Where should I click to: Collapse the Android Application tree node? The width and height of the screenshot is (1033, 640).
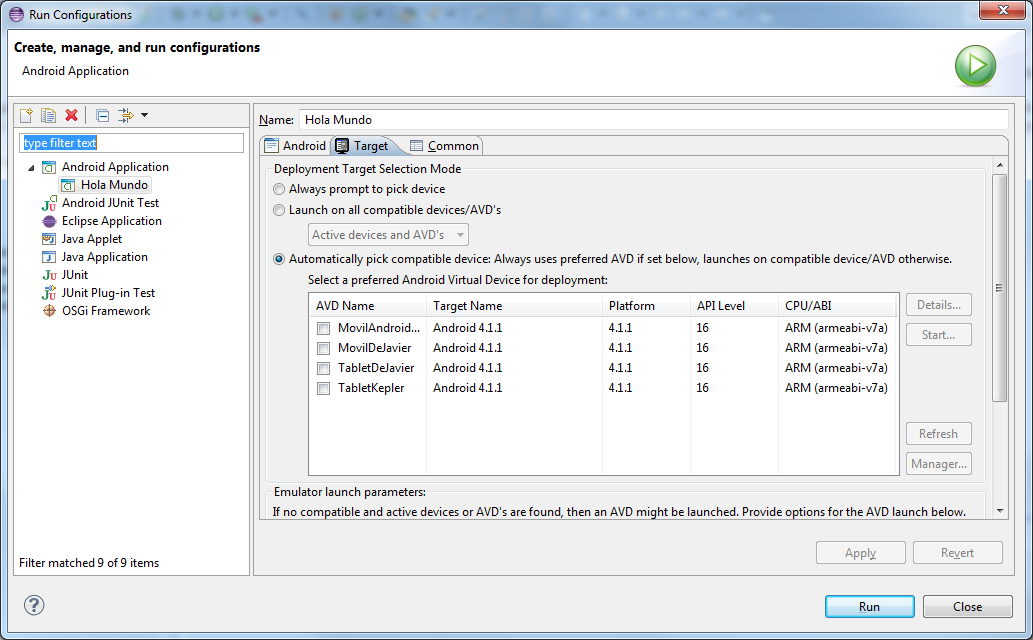pos(31,167)
